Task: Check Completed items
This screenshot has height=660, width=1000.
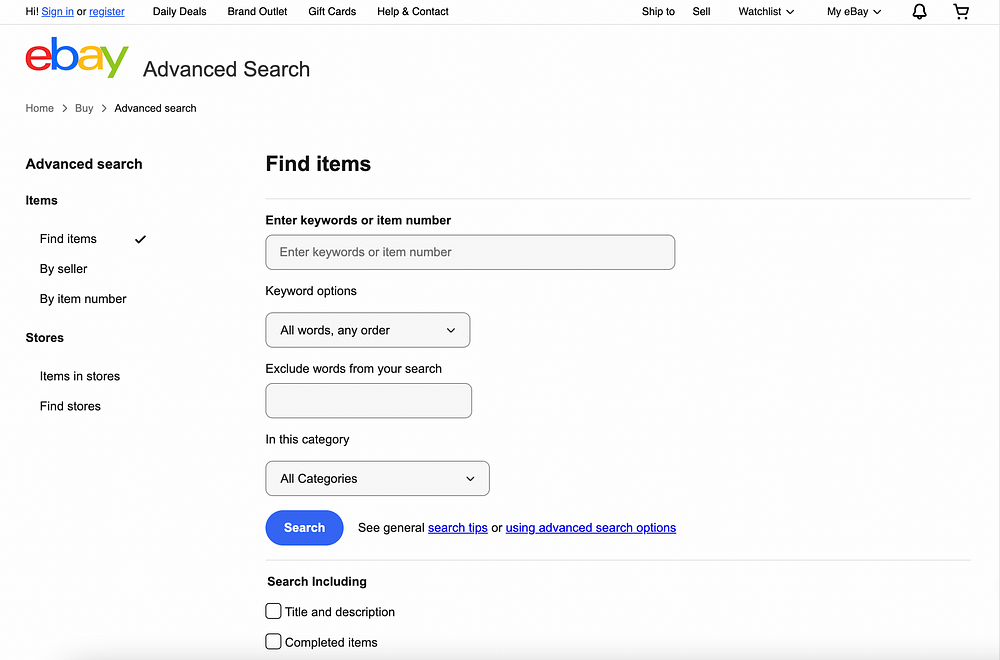Action: 273,641
